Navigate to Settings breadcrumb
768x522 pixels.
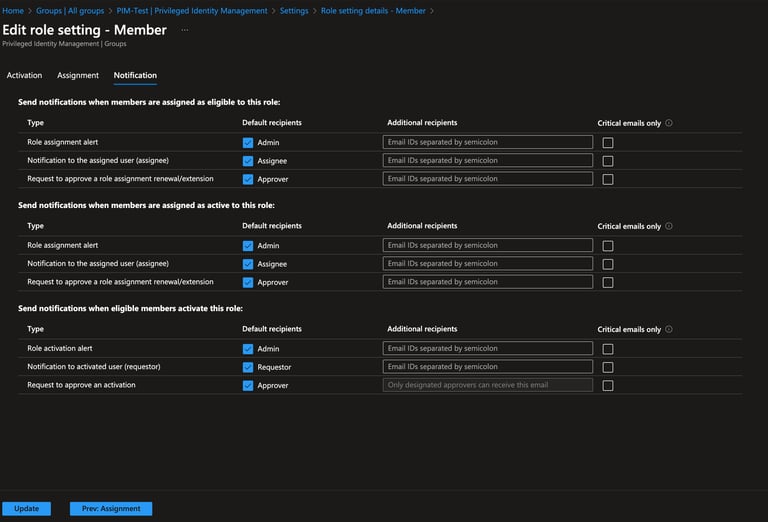pyautogui.click(x=294, y=11)
